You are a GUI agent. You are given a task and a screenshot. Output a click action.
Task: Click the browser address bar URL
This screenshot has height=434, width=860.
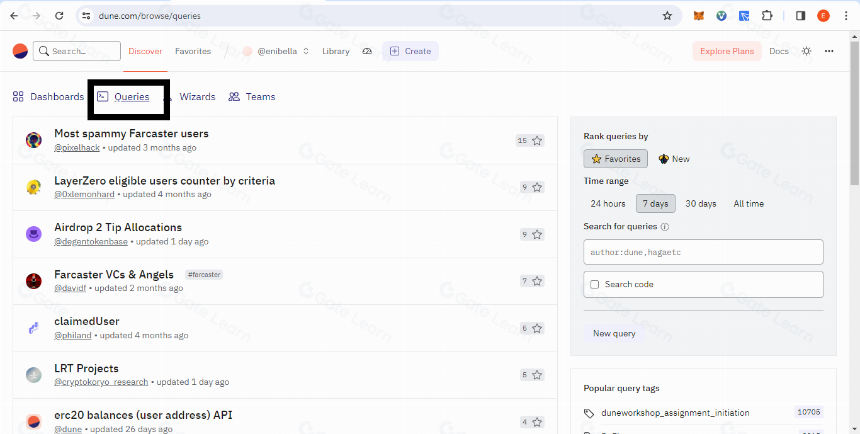[149, 16]
